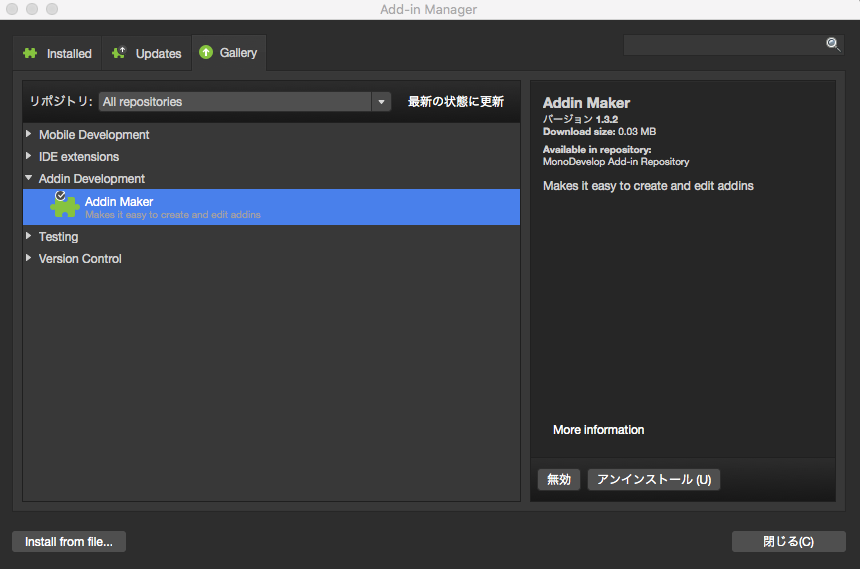Select the Addin Maker list row

coord(271,207)
